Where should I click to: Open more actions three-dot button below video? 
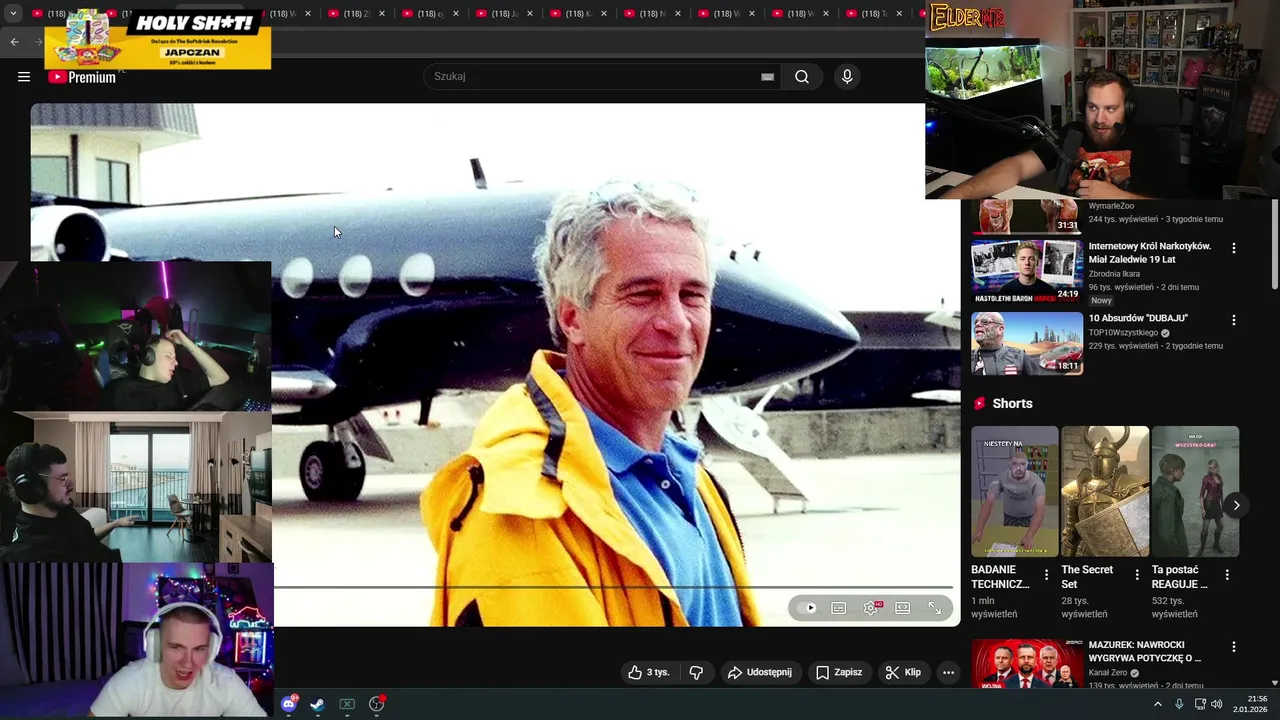click(948, 673)
